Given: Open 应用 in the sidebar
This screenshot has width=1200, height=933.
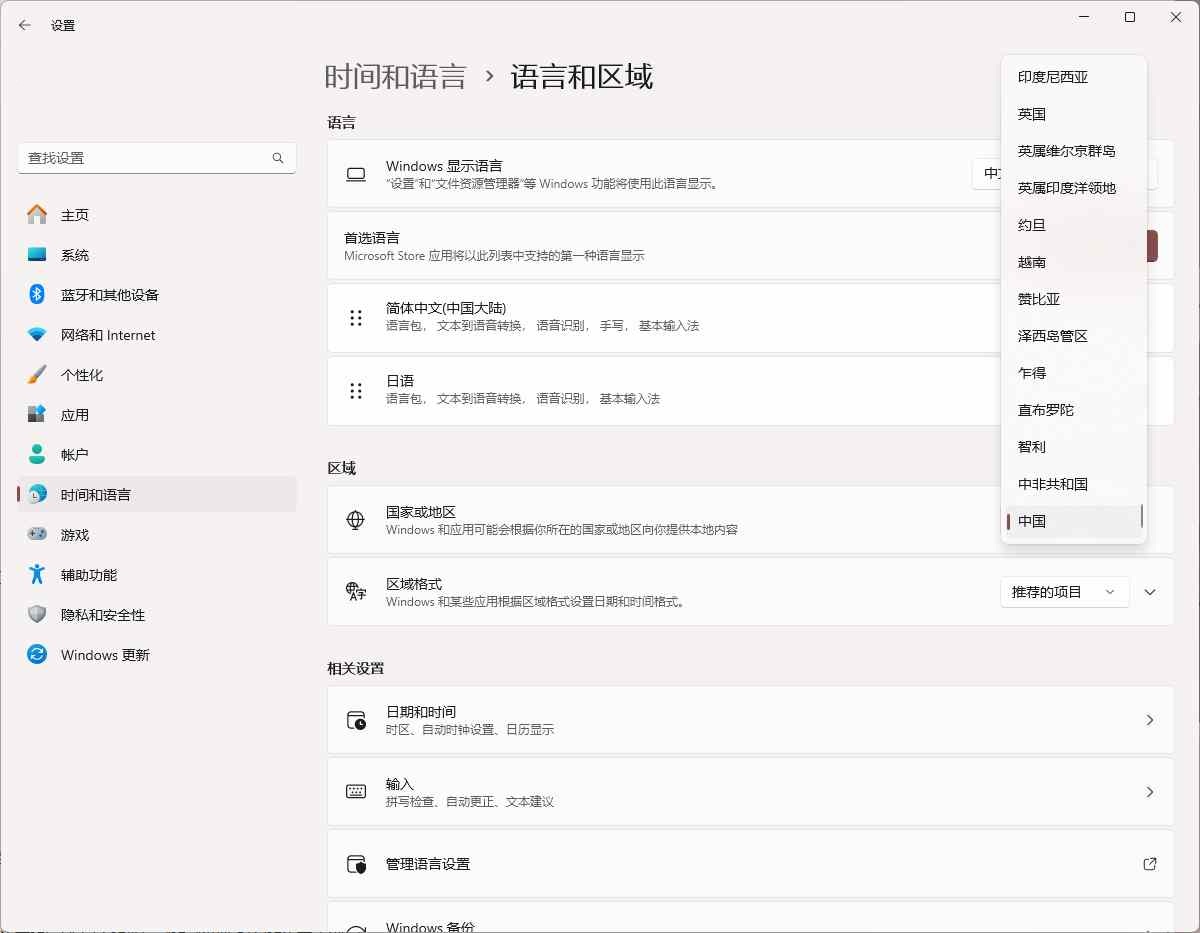Looking at the screenshot, I should click(157, 415).
